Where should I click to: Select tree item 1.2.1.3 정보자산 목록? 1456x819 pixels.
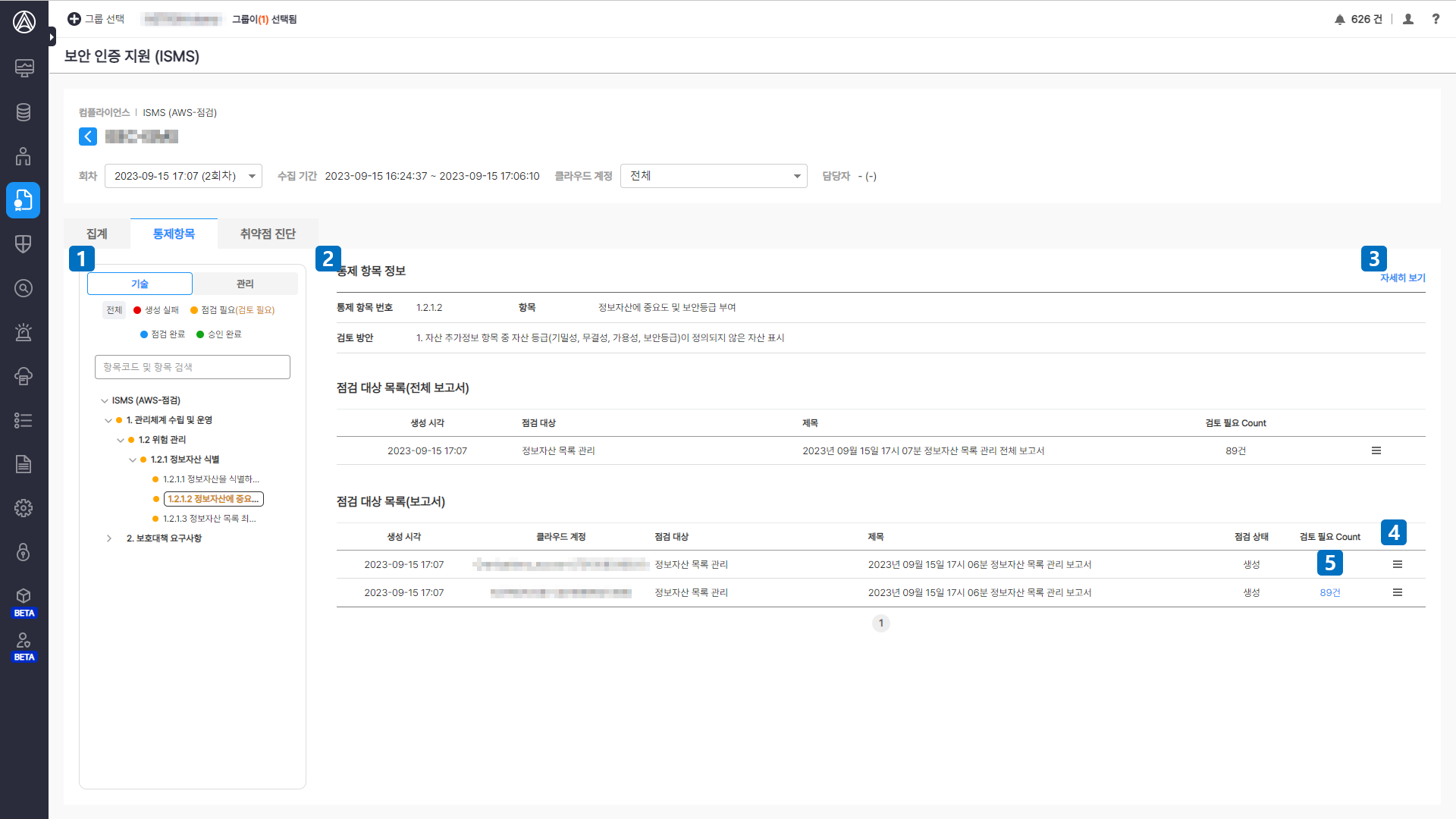[209, 519]
